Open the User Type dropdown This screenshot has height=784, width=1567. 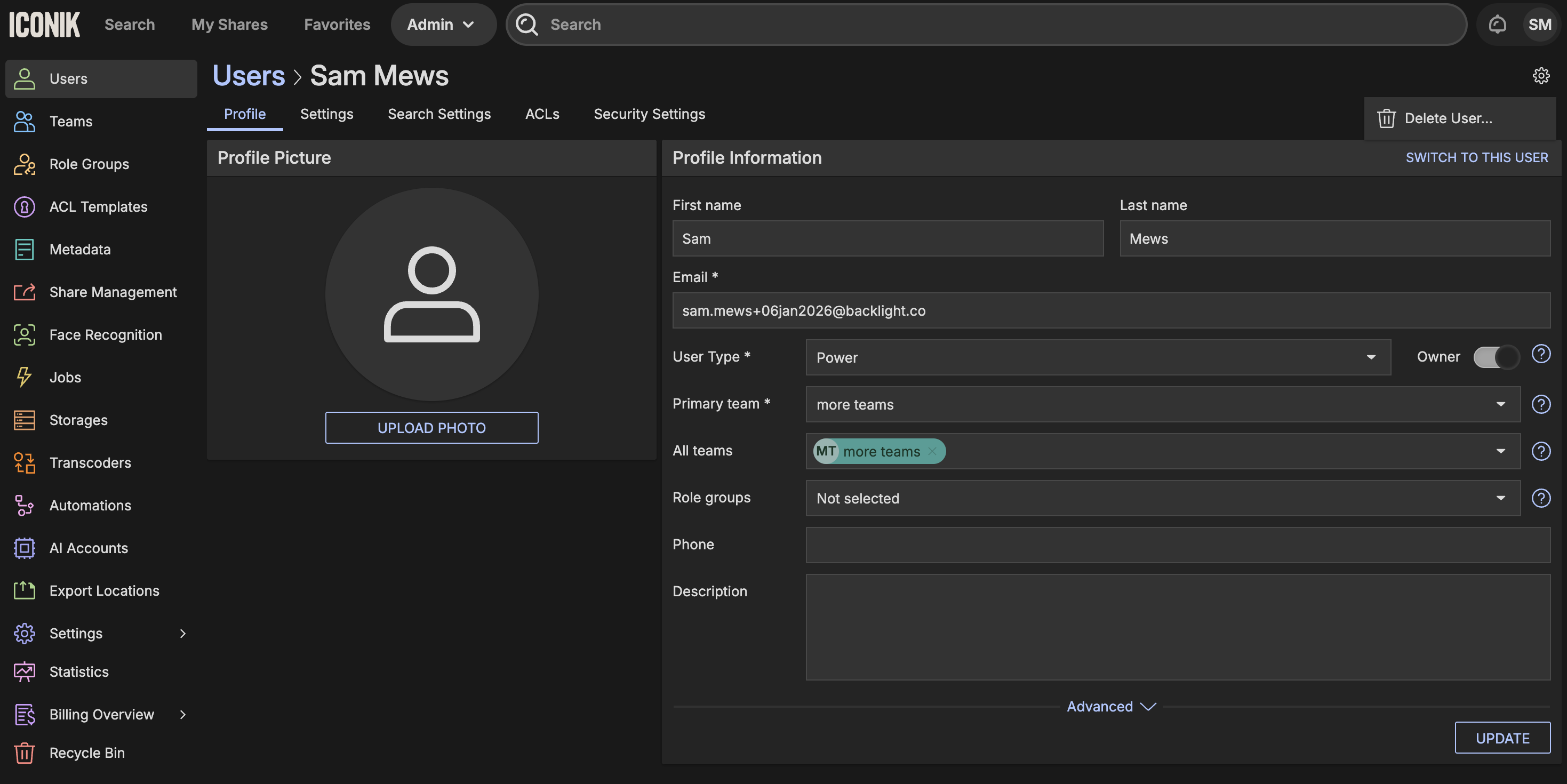[1098, 358]
